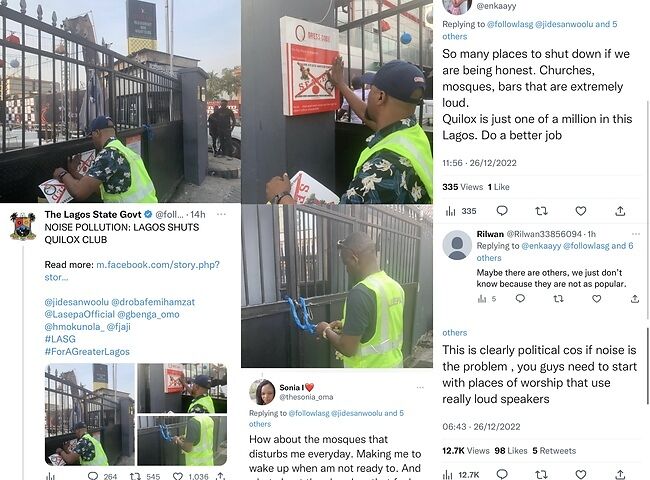This screenshot has height=480, width=650.
Task: Open reply bubble under enkaayy tweet
Action: click(x=502, y=211)
